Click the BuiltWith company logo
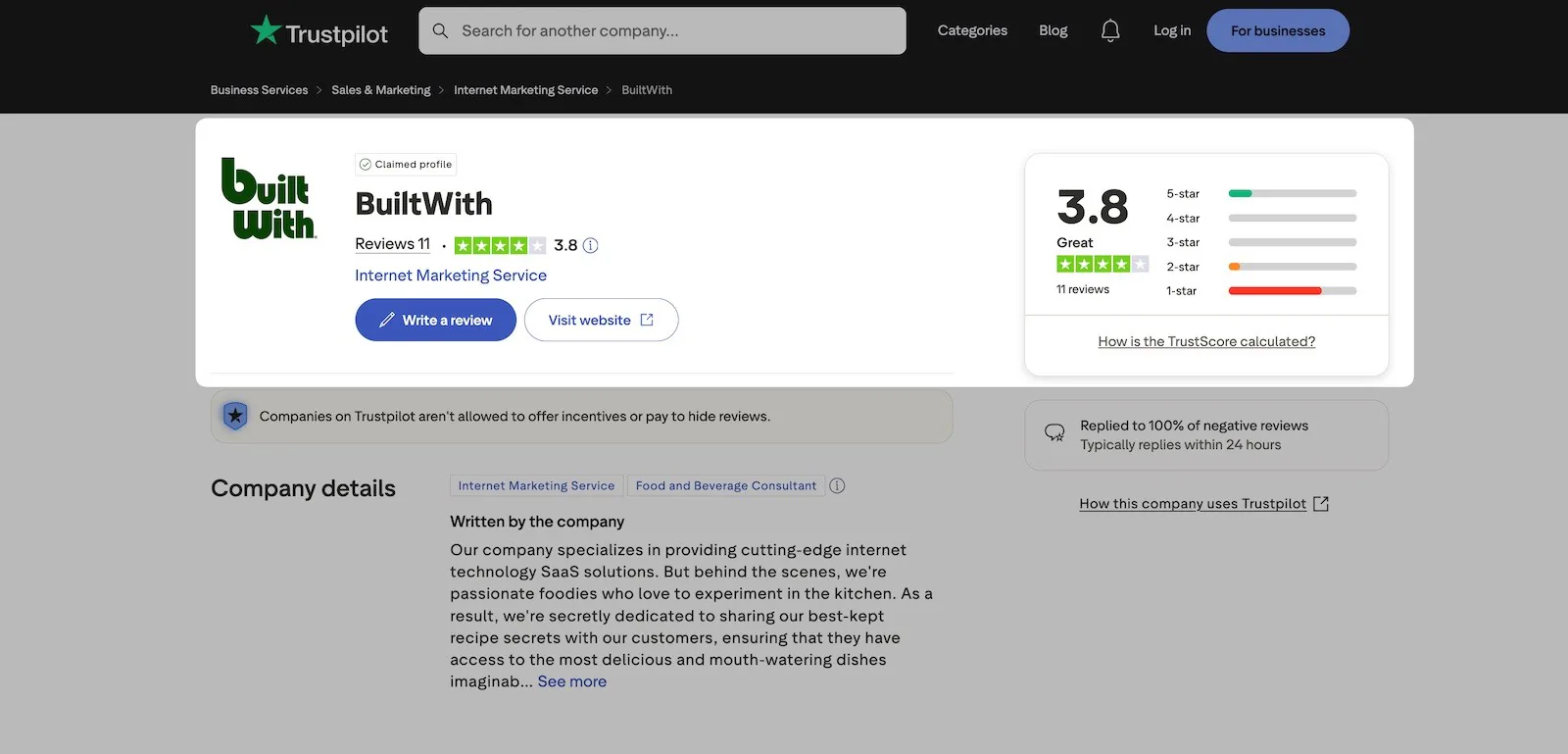The height and width of the screenshot is (754, 1568). tap(269, 198)
